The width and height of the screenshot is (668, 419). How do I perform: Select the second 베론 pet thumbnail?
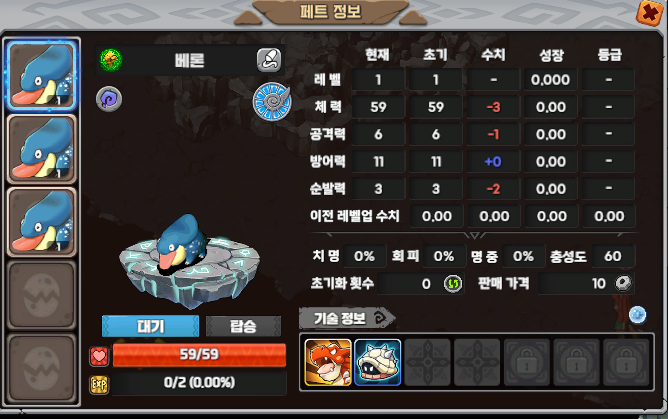click(42, 149)
